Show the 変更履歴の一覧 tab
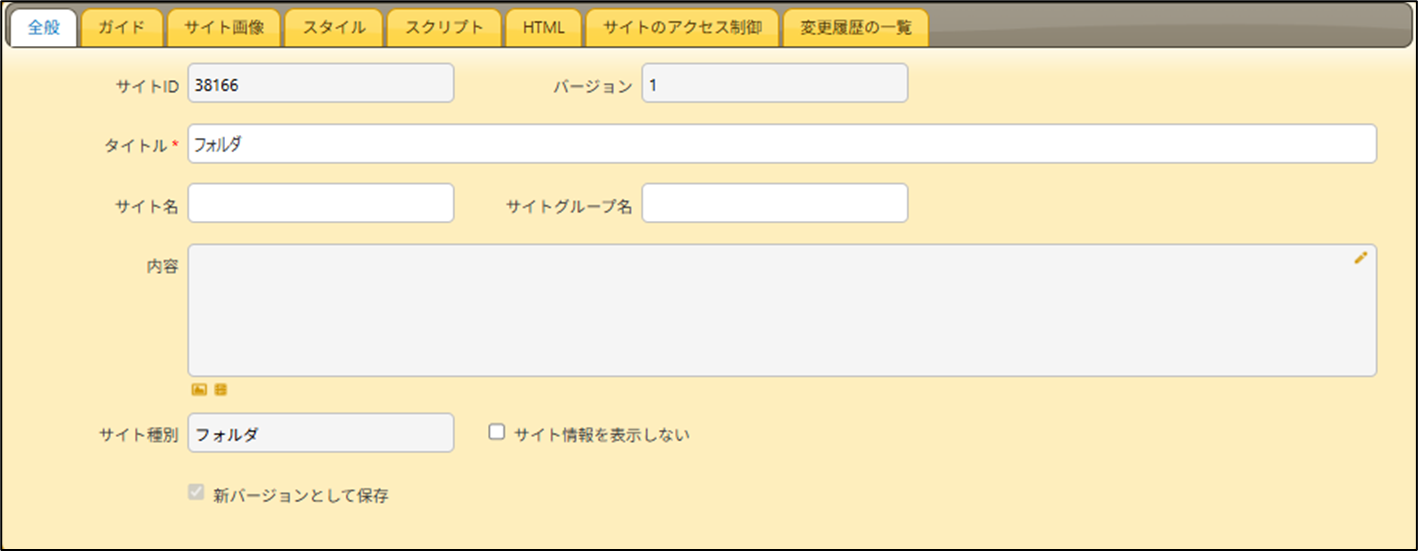 click(x=856, y=28)
